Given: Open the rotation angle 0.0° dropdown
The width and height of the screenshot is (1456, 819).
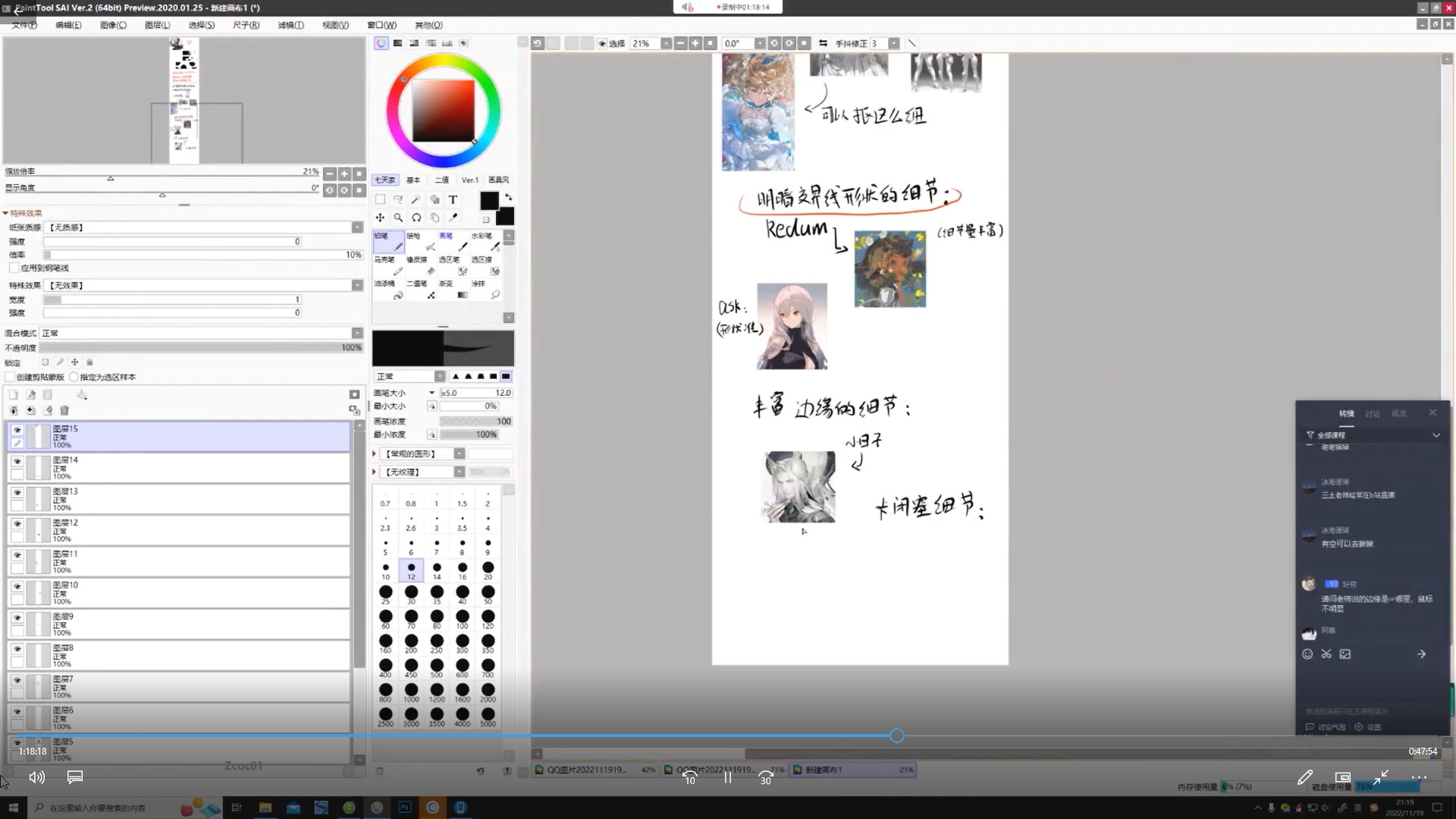Looking at the screenshot, I should (759, 43).
